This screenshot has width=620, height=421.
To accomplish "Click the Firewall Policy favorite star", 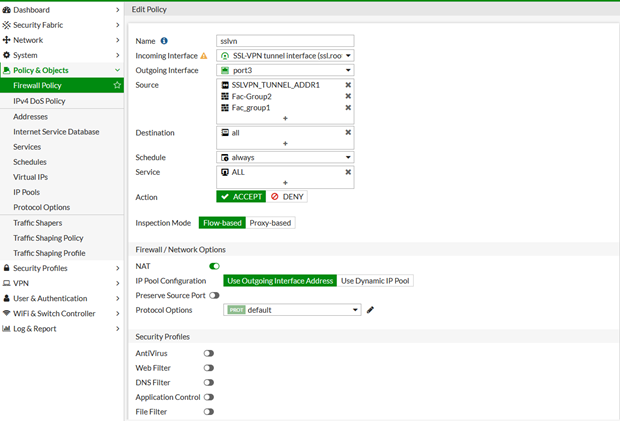I will point(117,86).
